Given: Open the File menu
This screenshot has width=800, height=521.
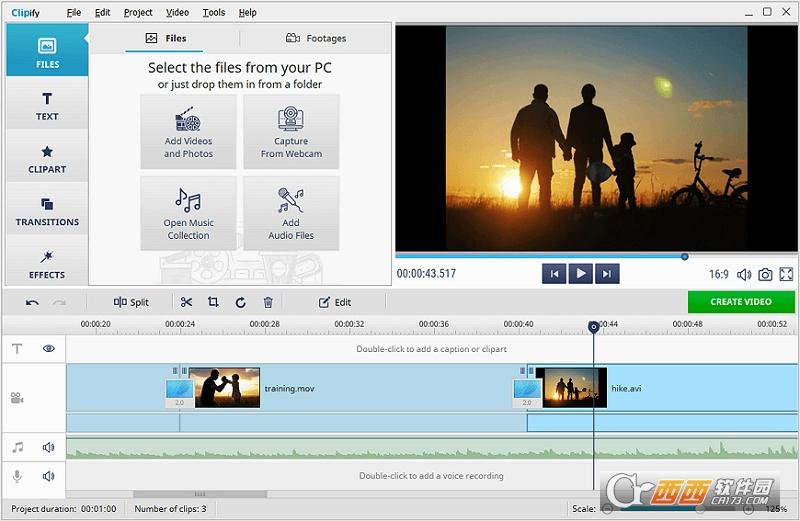Looking at the screenshot, I should [73, 12].
